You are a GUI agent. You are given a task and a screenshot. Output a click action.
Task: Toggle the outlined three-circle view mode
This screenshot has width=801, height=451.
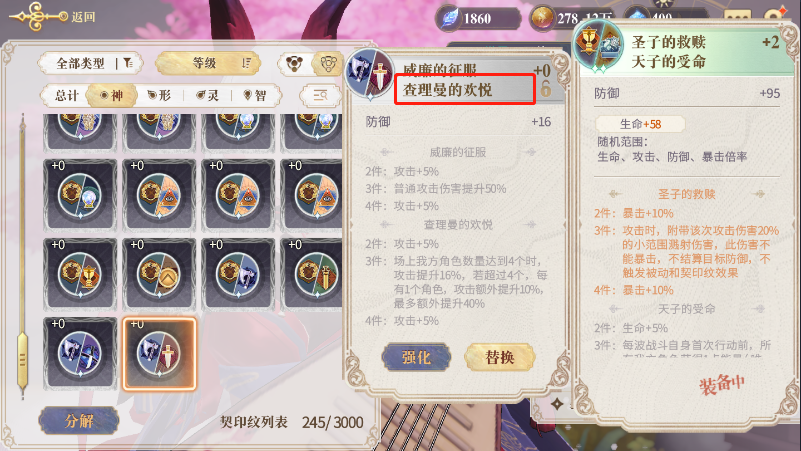click(327, 63)
